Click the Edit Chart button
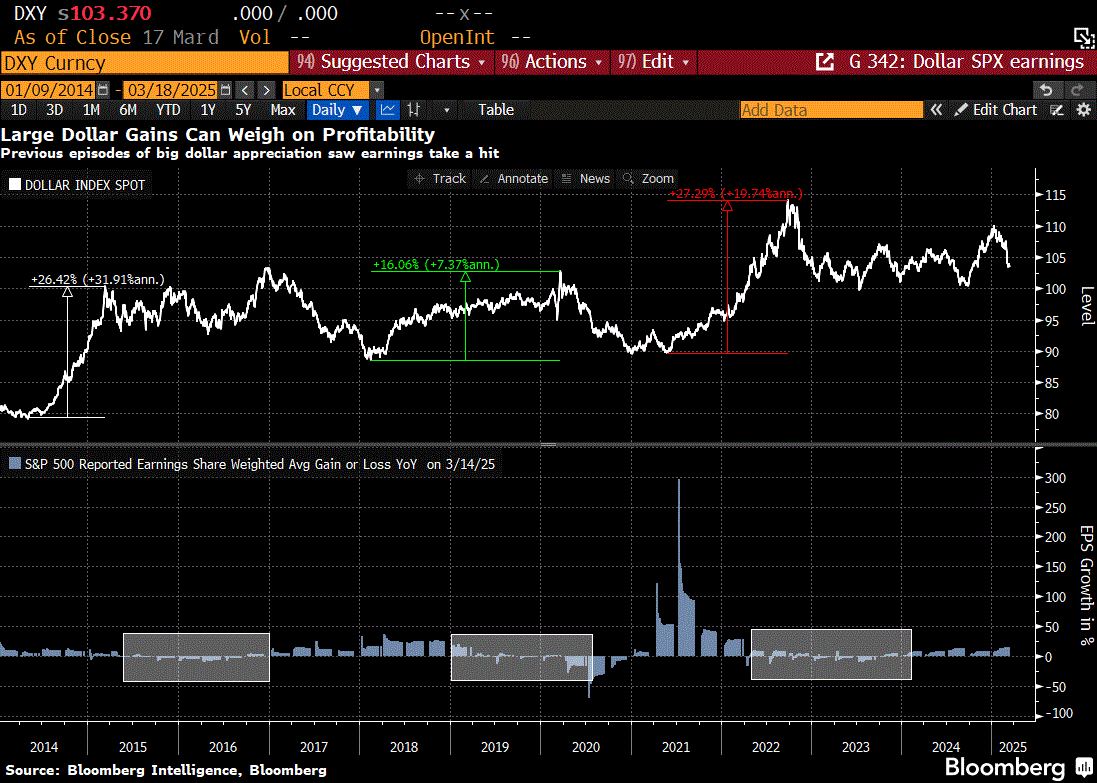1097x783 pixels. click(x=996, y=110)
